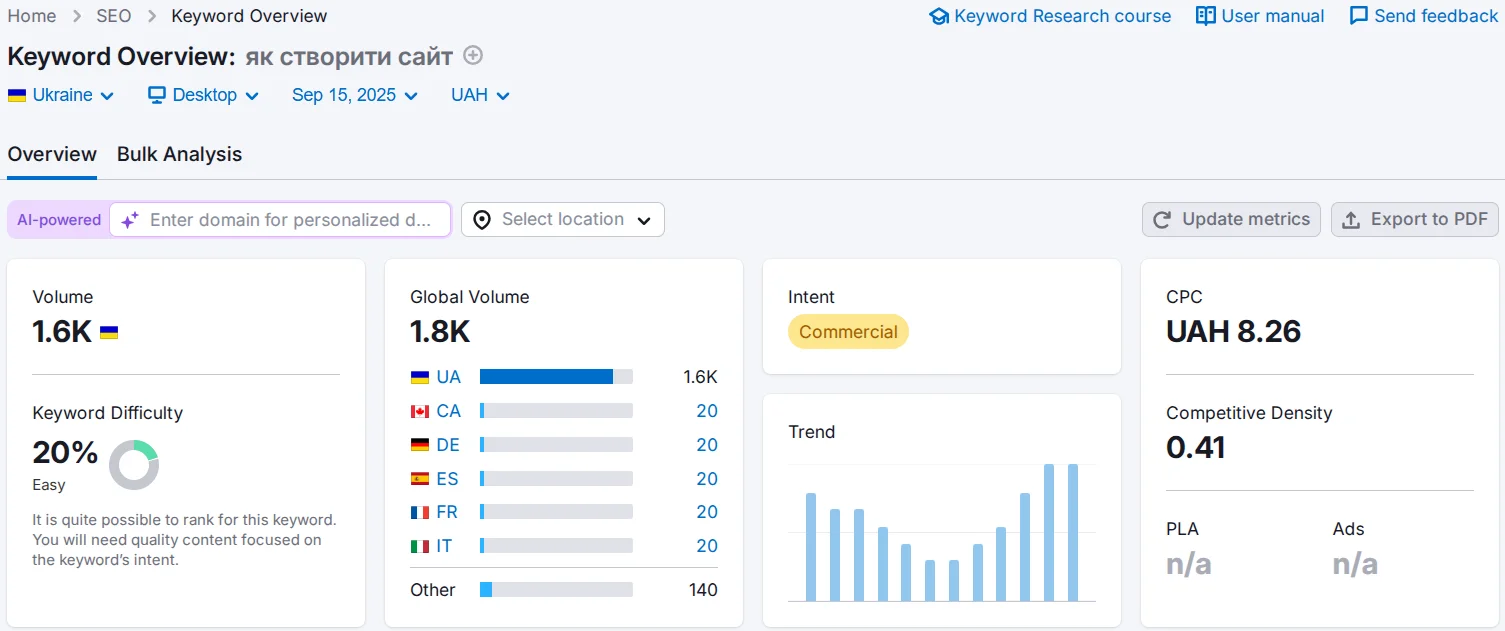Open the Ukraine country dropdown
Viewport: 1505px width, 631px height.
point(61,95)
